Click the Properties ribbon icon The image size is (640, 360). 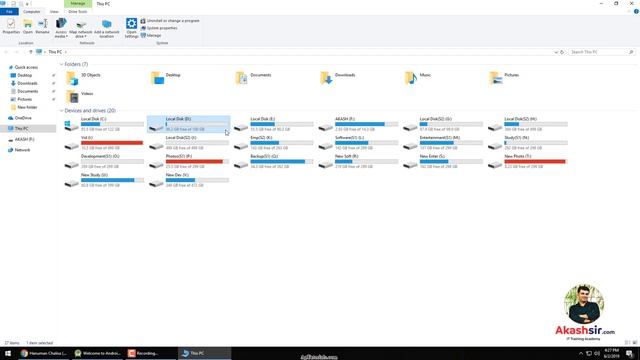click(11, 27)
